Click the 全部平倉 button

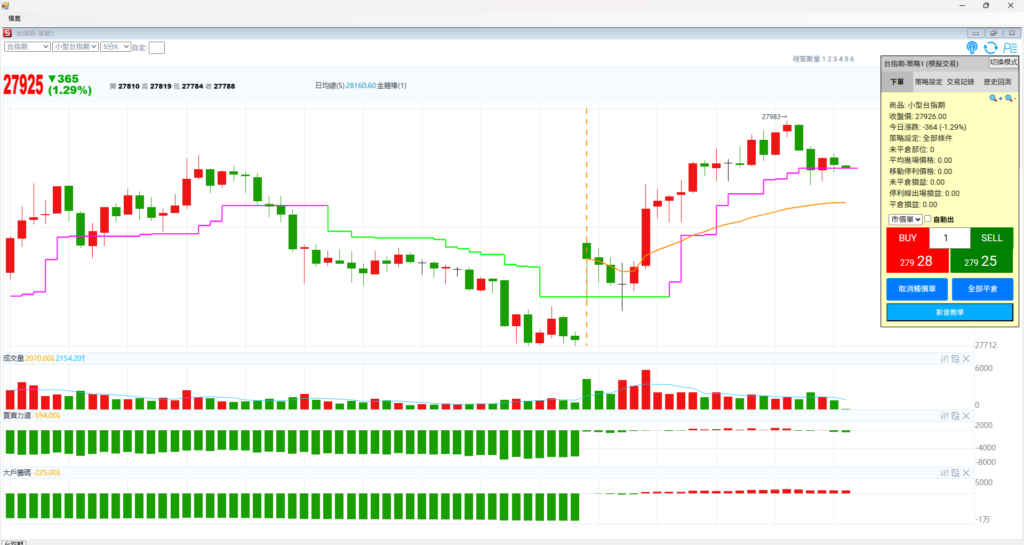pyautogui.click(x=981, y=289)
